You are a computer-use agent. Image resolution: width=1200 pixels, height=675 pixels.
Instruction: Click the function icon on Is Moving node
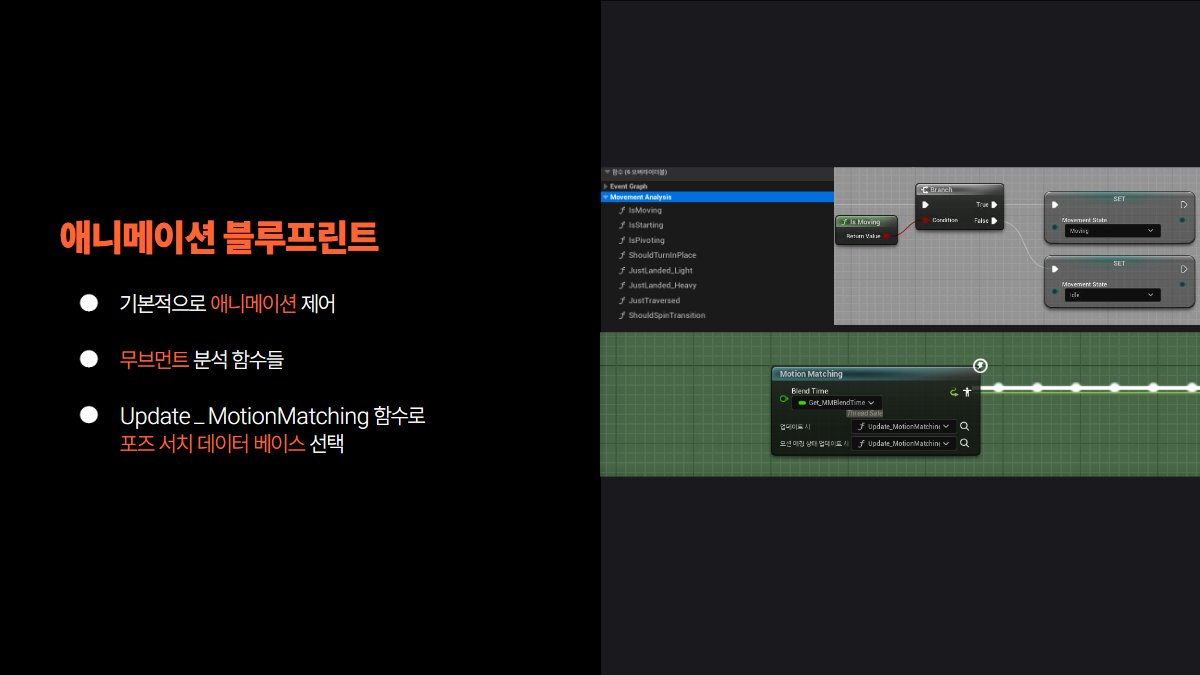pos(845,222)
